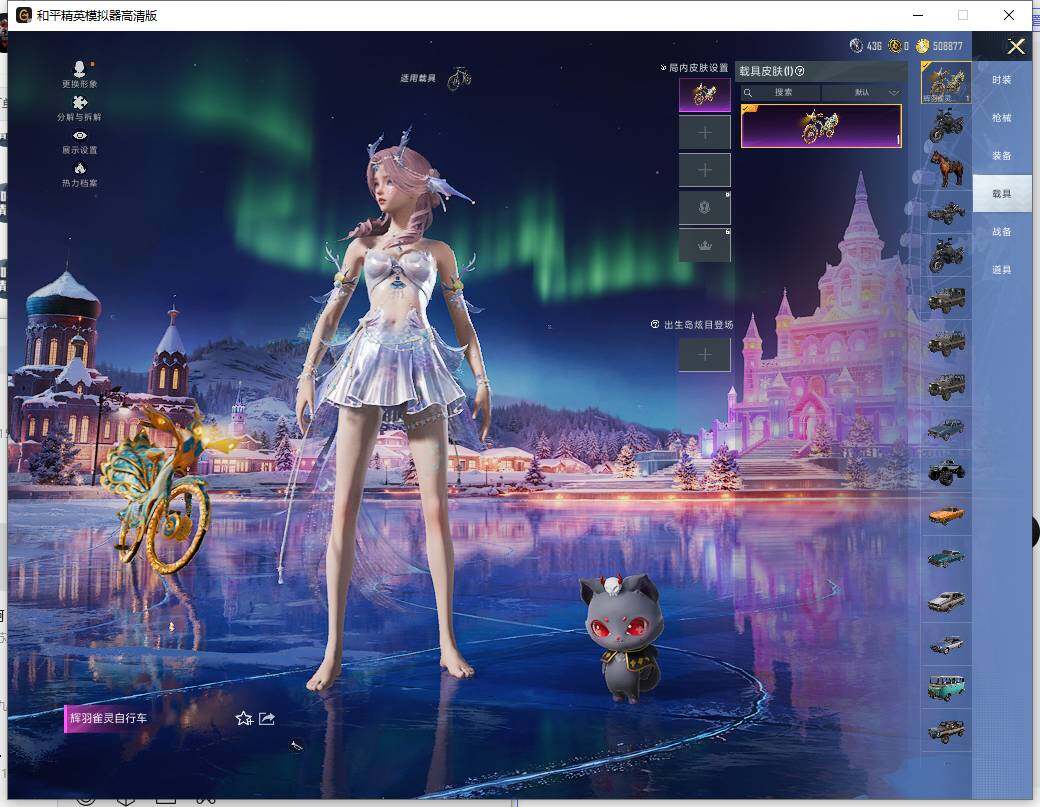Switch to the 装备 tab

click(x=1002, y=155)
